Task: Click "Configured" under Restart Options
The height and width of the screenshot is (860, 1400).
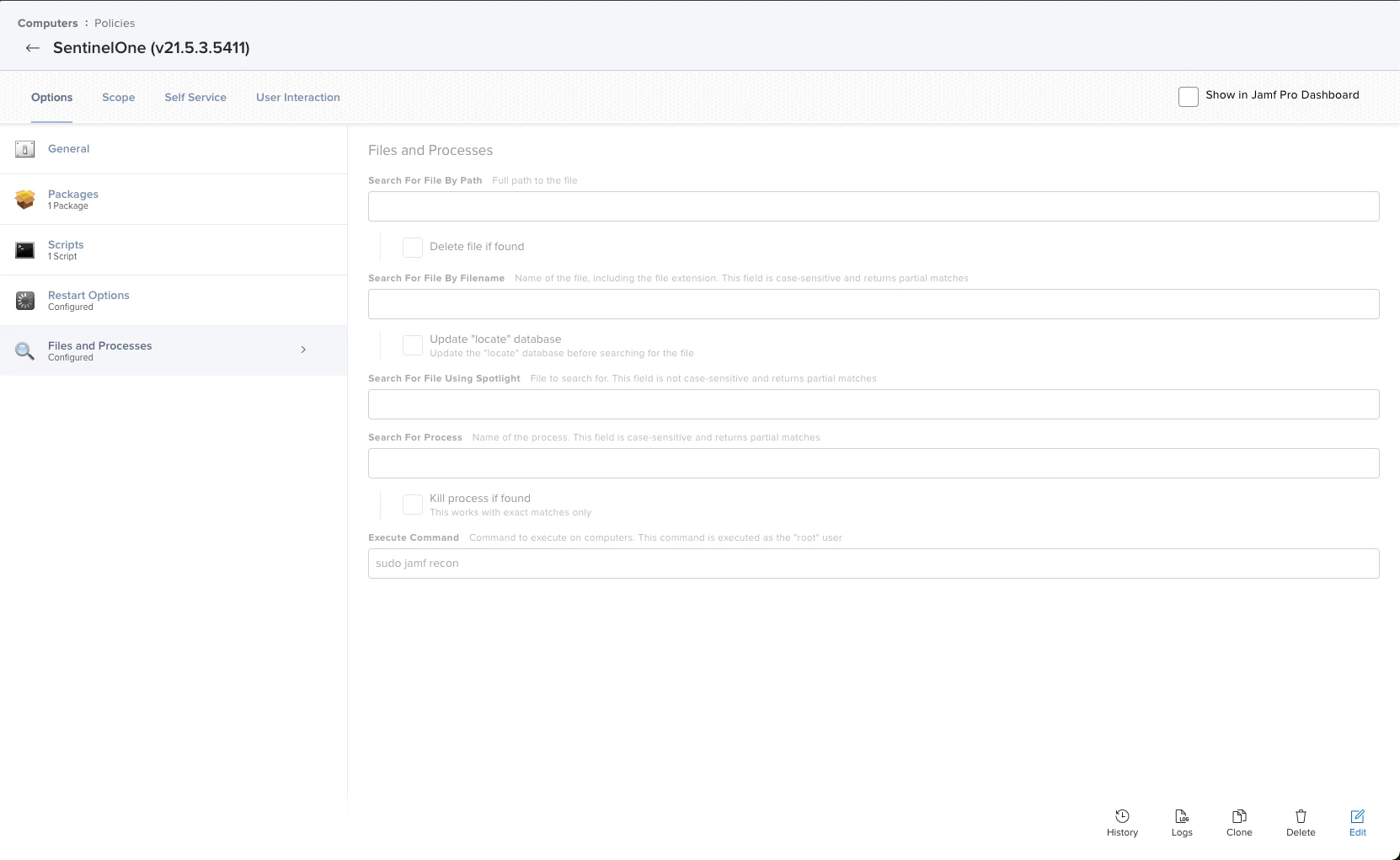Action: 71,307
